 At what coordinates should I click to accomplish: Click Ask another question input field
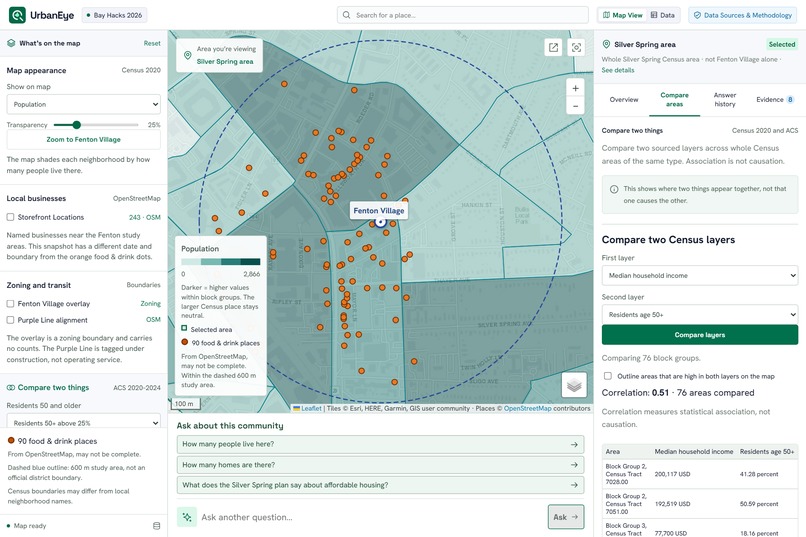[371, 517]
